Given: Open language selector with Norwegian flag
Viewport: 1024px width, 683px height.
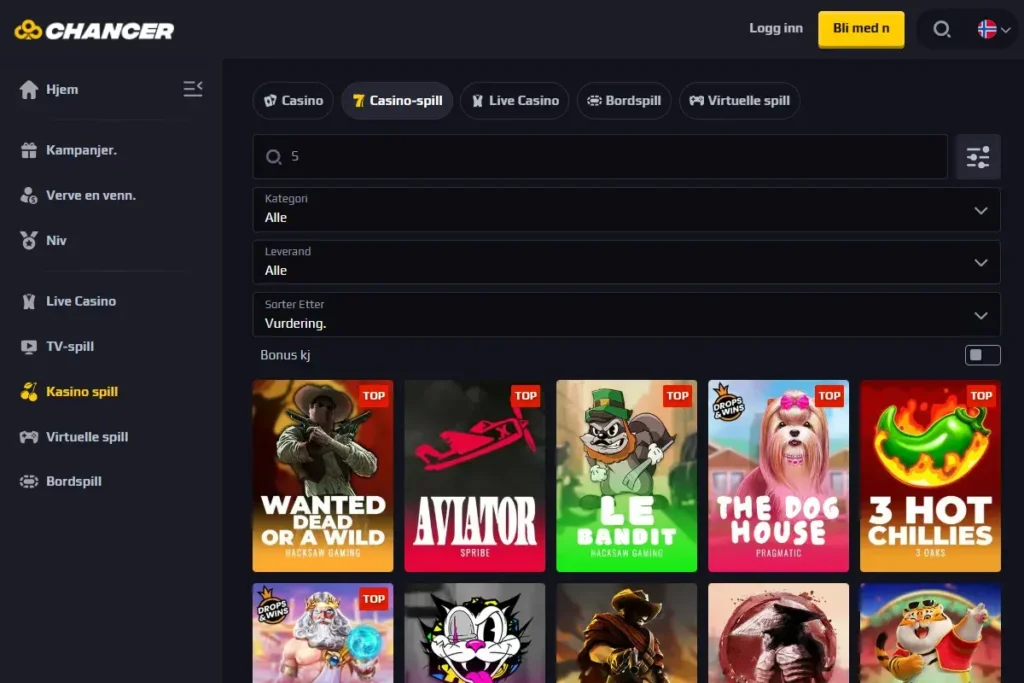Looking at the screenshot, I should click(994, 29).
